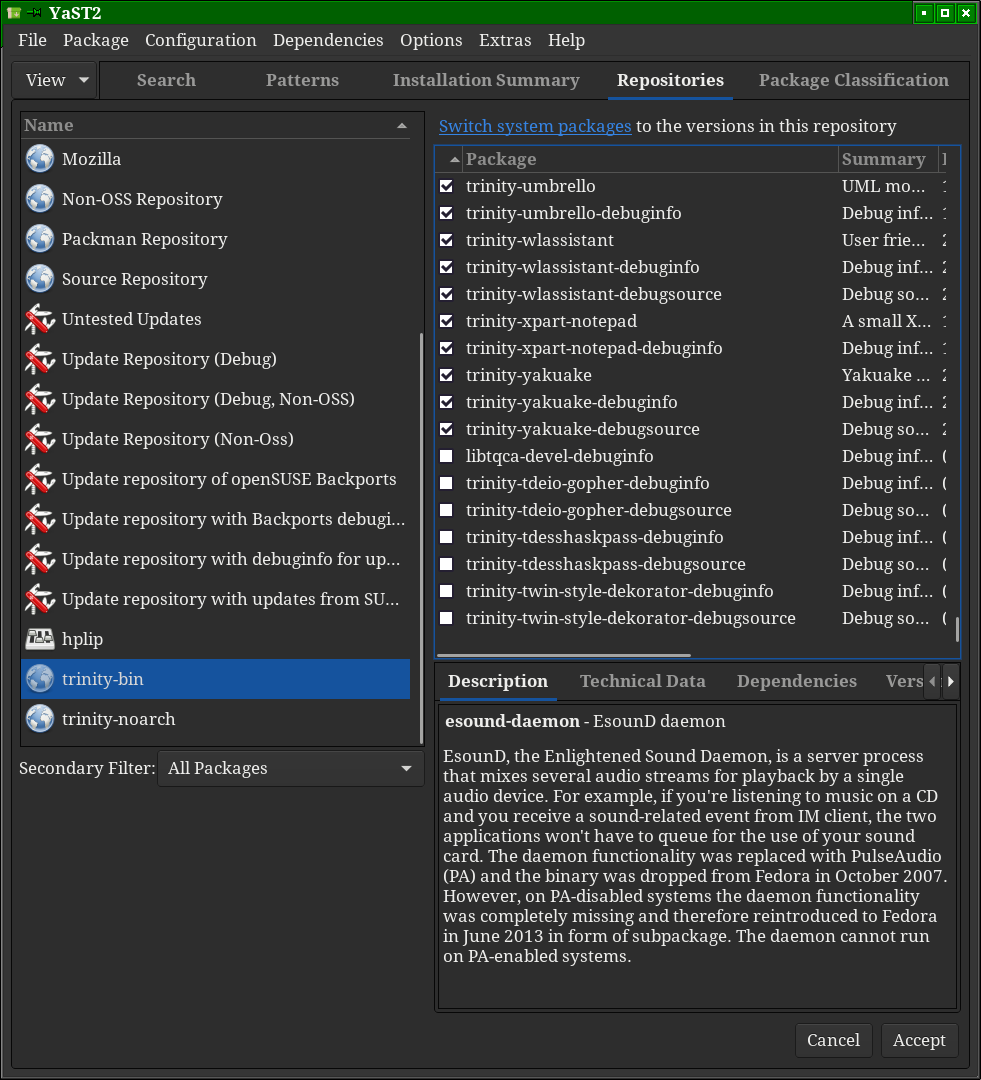This screenshot has width=981, height=1080.
Task: Open the File menu
Action: point(32,40)
